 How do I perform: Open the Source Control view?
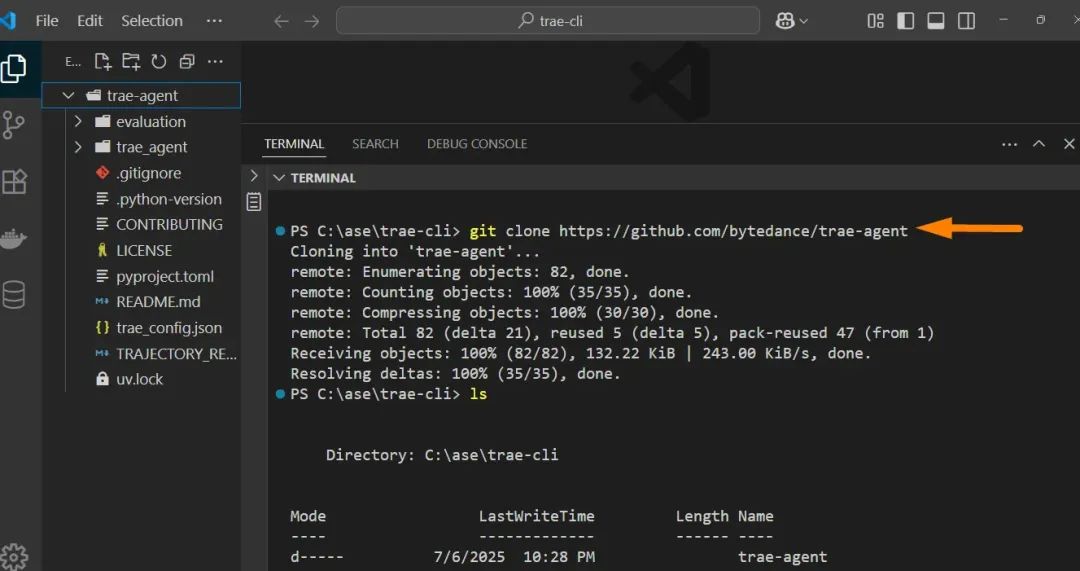tap(14, 125)
